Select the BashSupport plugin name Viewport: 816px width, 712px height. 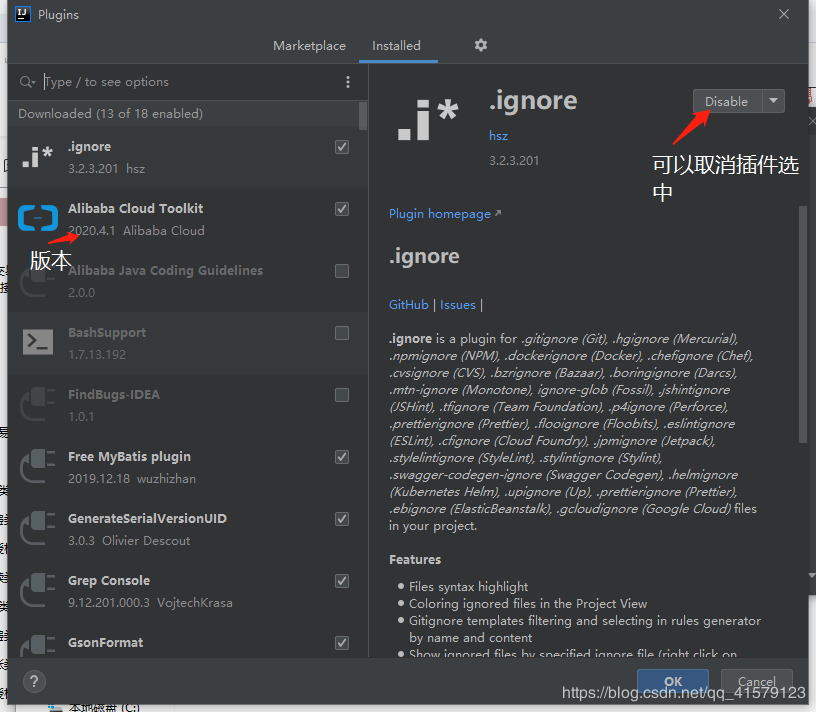tap(107, 333)
